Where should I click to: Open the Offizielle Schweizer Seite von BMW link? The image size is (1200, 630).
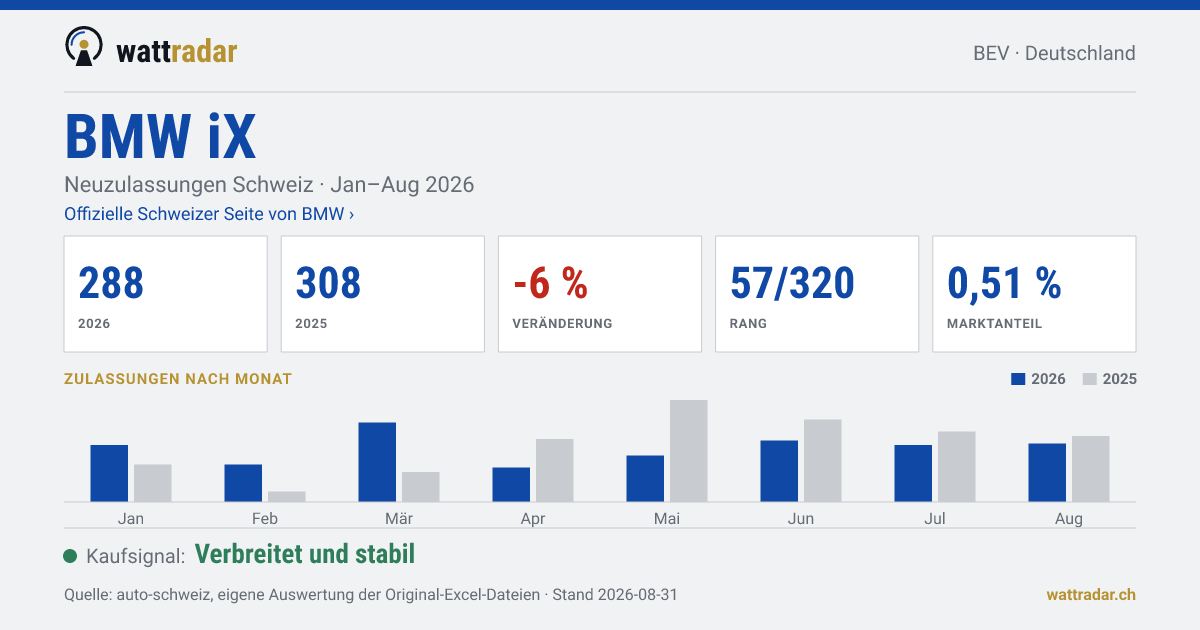(x=209, y=214)
